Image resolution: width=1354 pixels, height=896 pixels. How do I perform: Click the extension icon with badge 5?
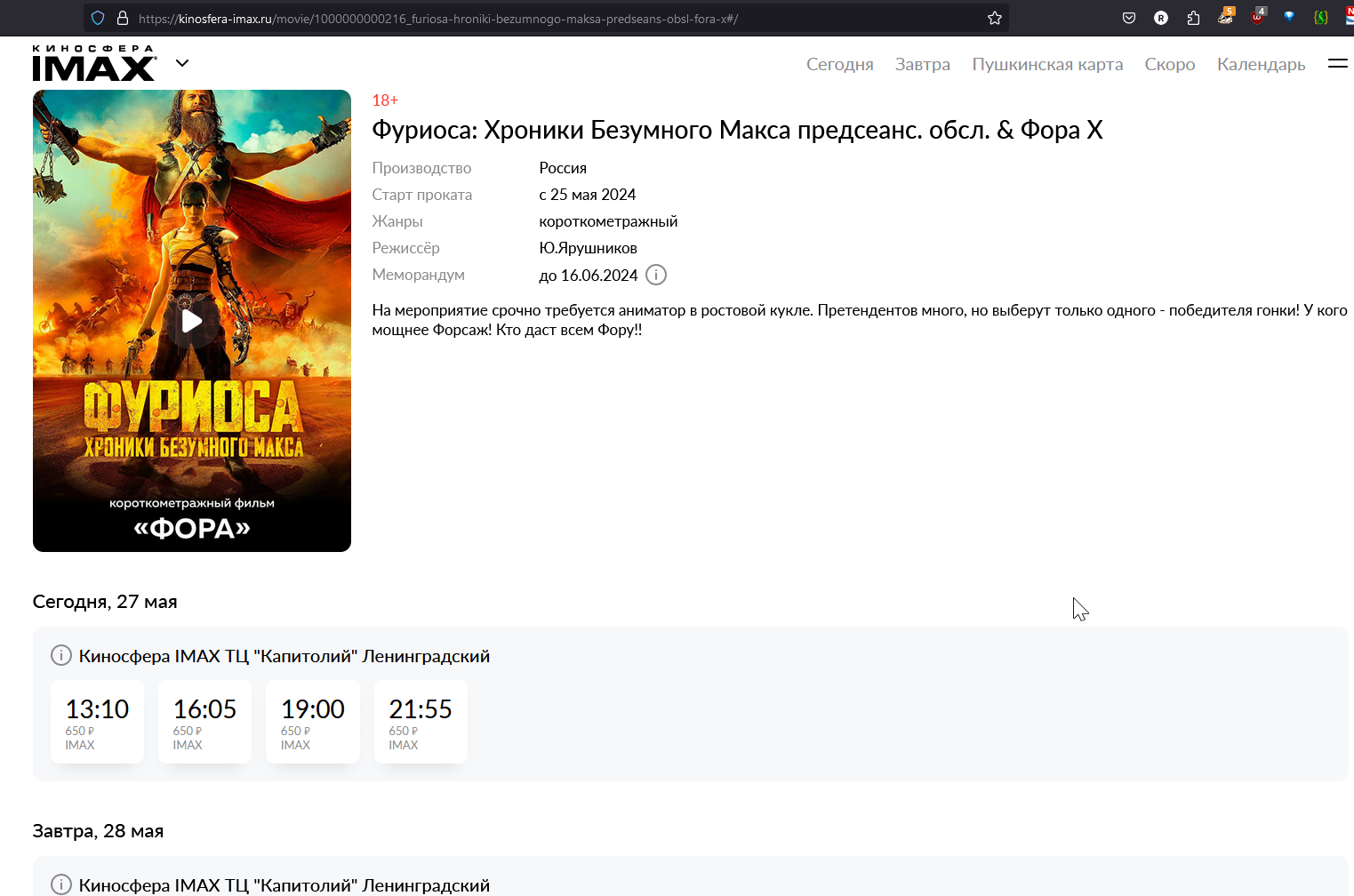click(1226, 17)
